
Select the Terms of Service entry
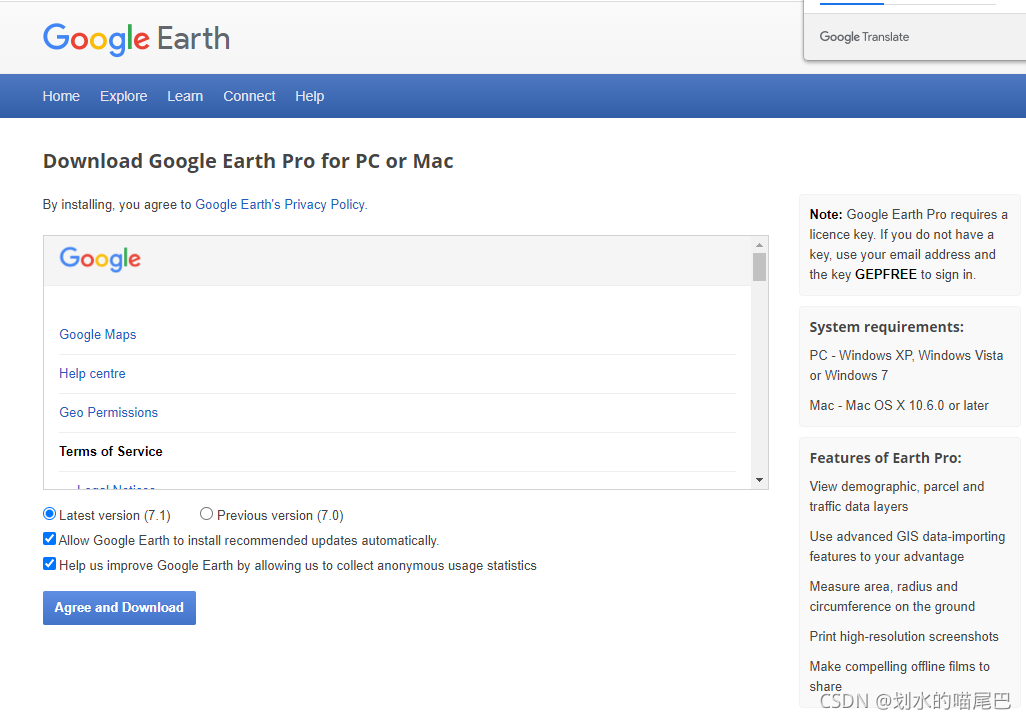pyautogui.click(x=111, y=451)
